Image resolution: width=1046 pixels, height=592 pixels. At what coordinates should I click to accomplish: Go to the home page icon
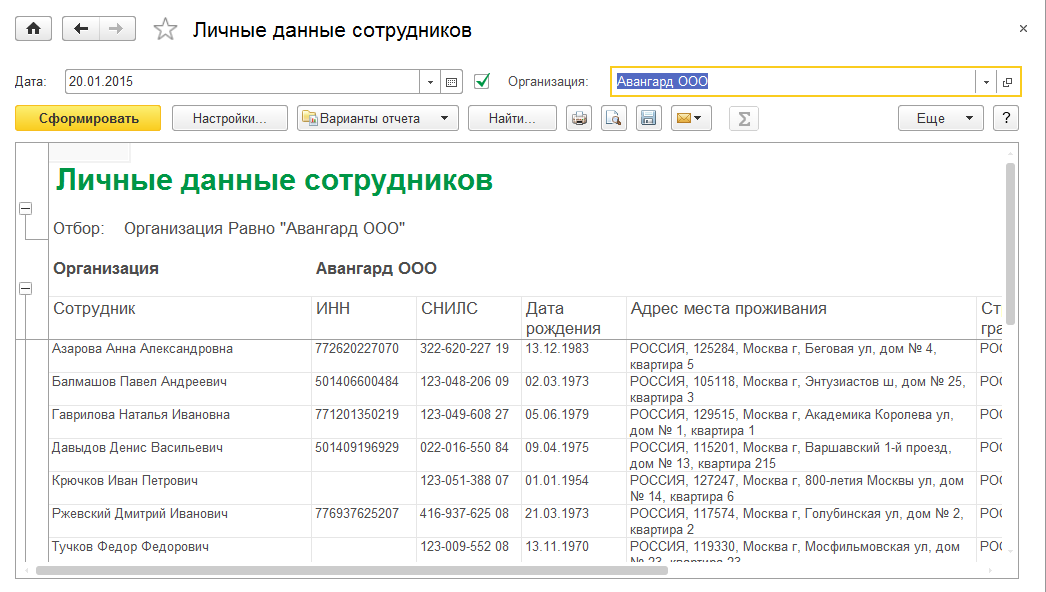(x=33, y=29)
